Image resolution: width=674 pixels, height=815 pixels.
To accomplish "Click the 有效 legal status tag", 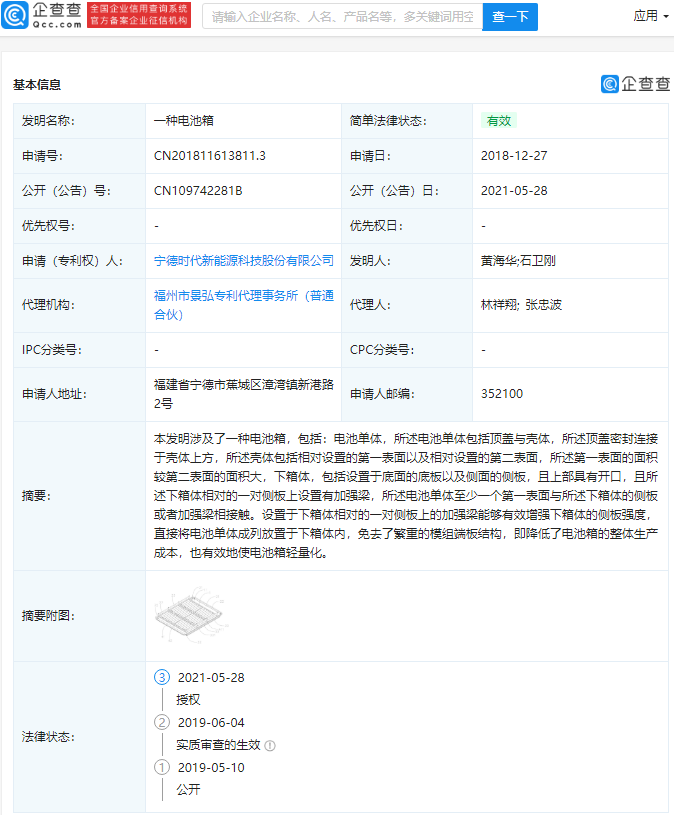I will coord(498,120).
